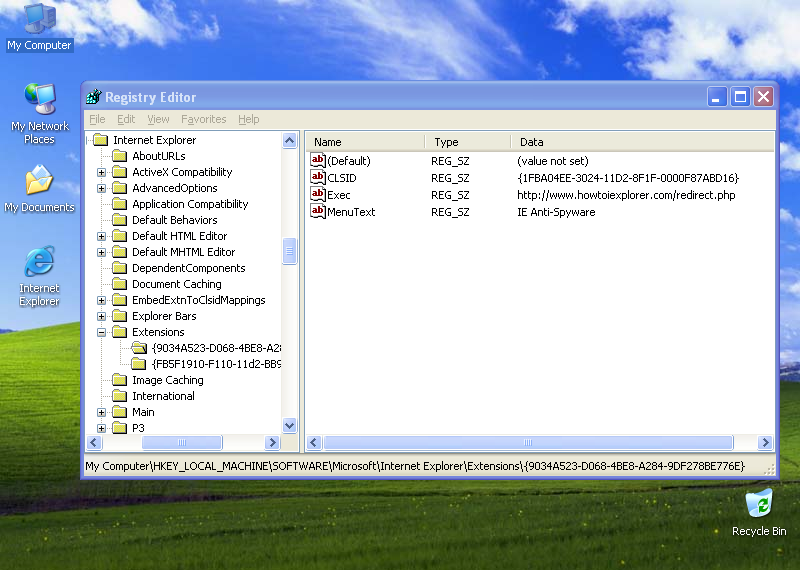Select the Exec registry value
Image resolution: width=800 pixels, height=570 pixels.
[339, 195]
